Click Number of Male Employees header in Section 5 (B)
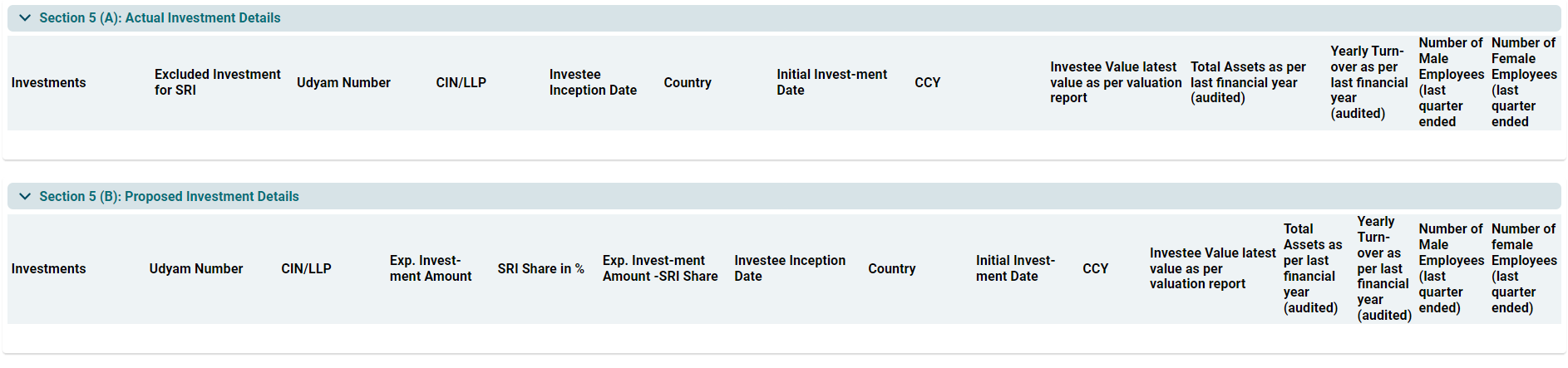The image size is (1568, 368). pos(1451,268)
